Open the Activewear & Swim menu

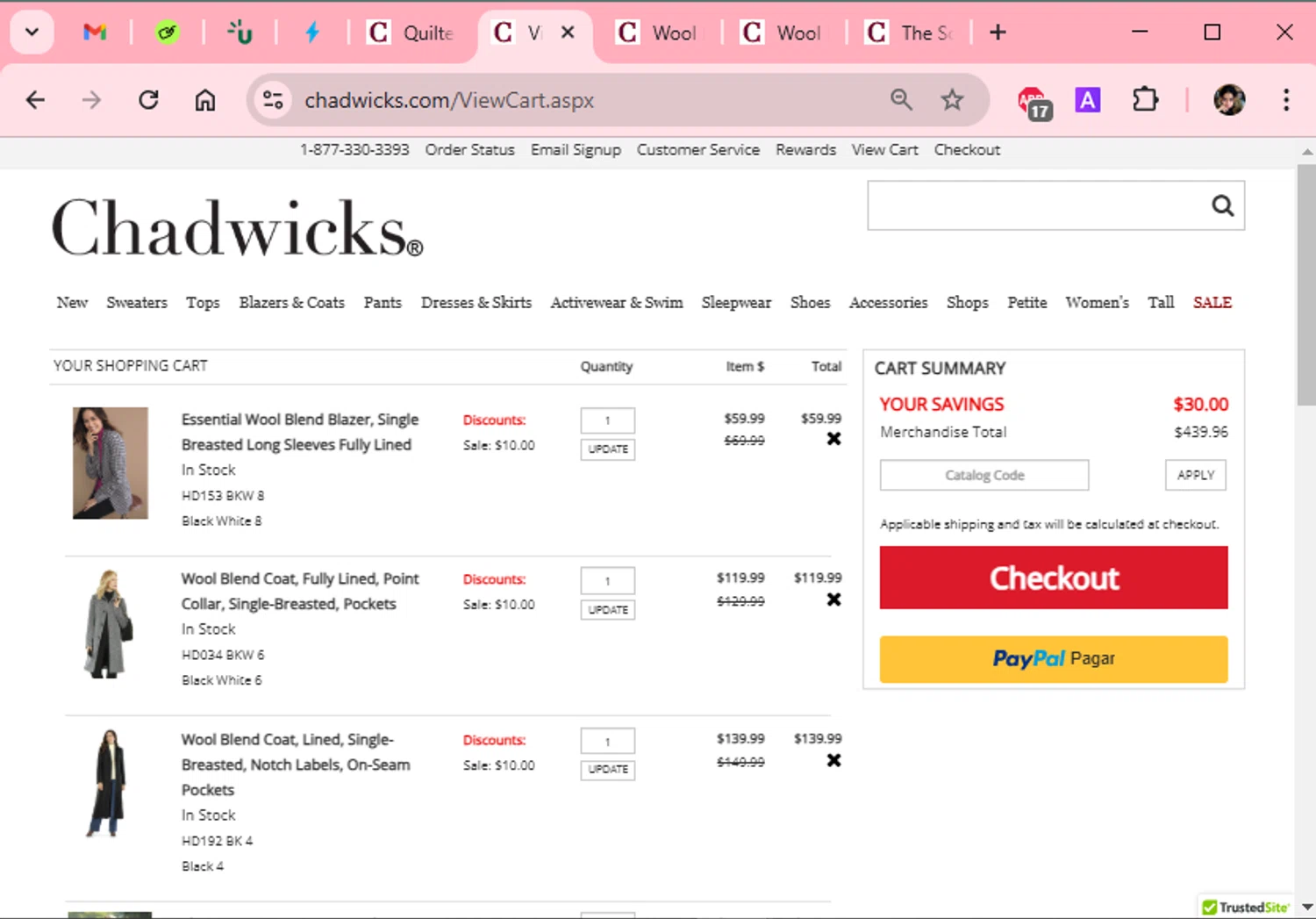[x=617, y=303]
